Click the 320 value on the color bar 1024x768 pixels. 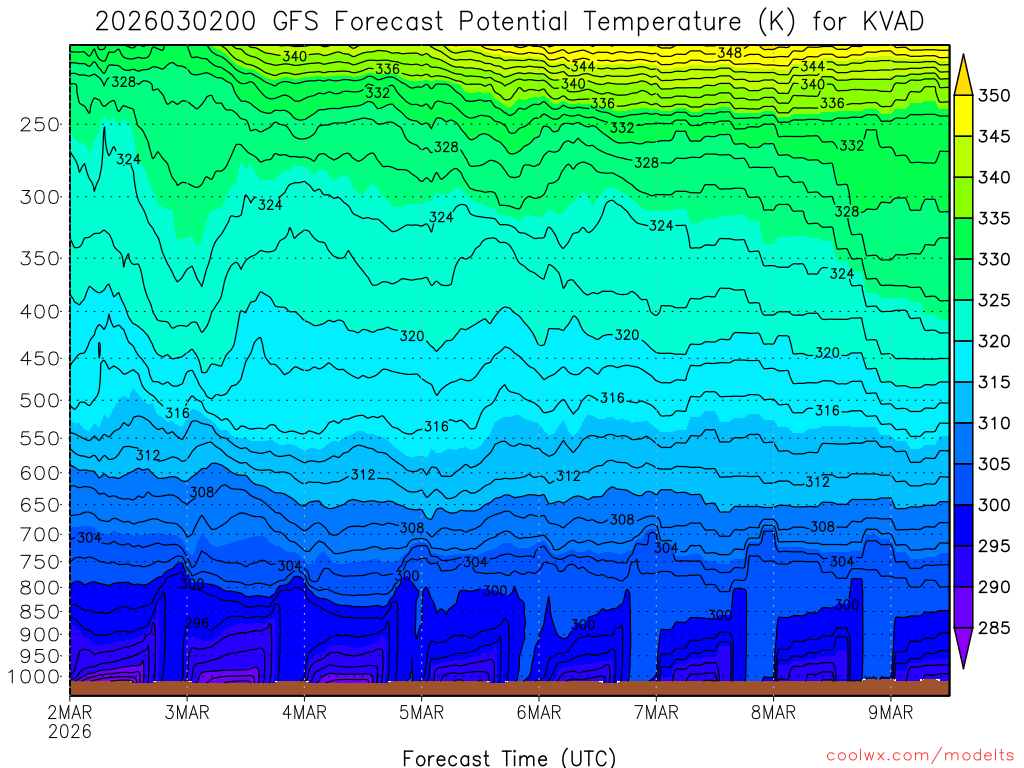[994, 341]
